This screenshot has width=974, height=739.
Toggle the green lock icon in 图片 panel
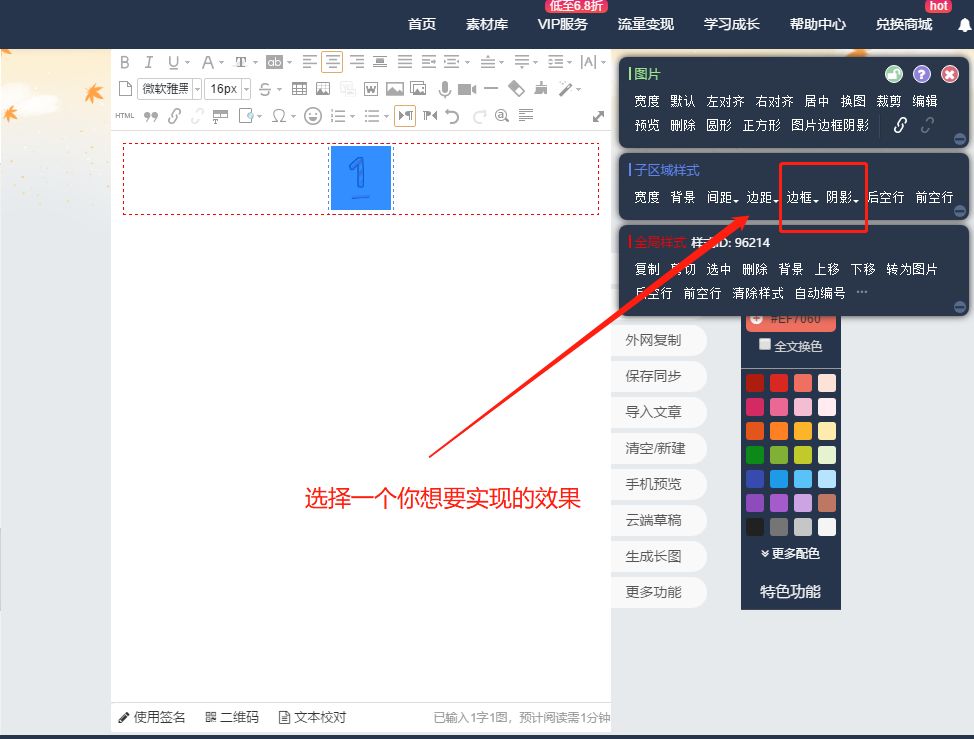click(x=894, y=74)
